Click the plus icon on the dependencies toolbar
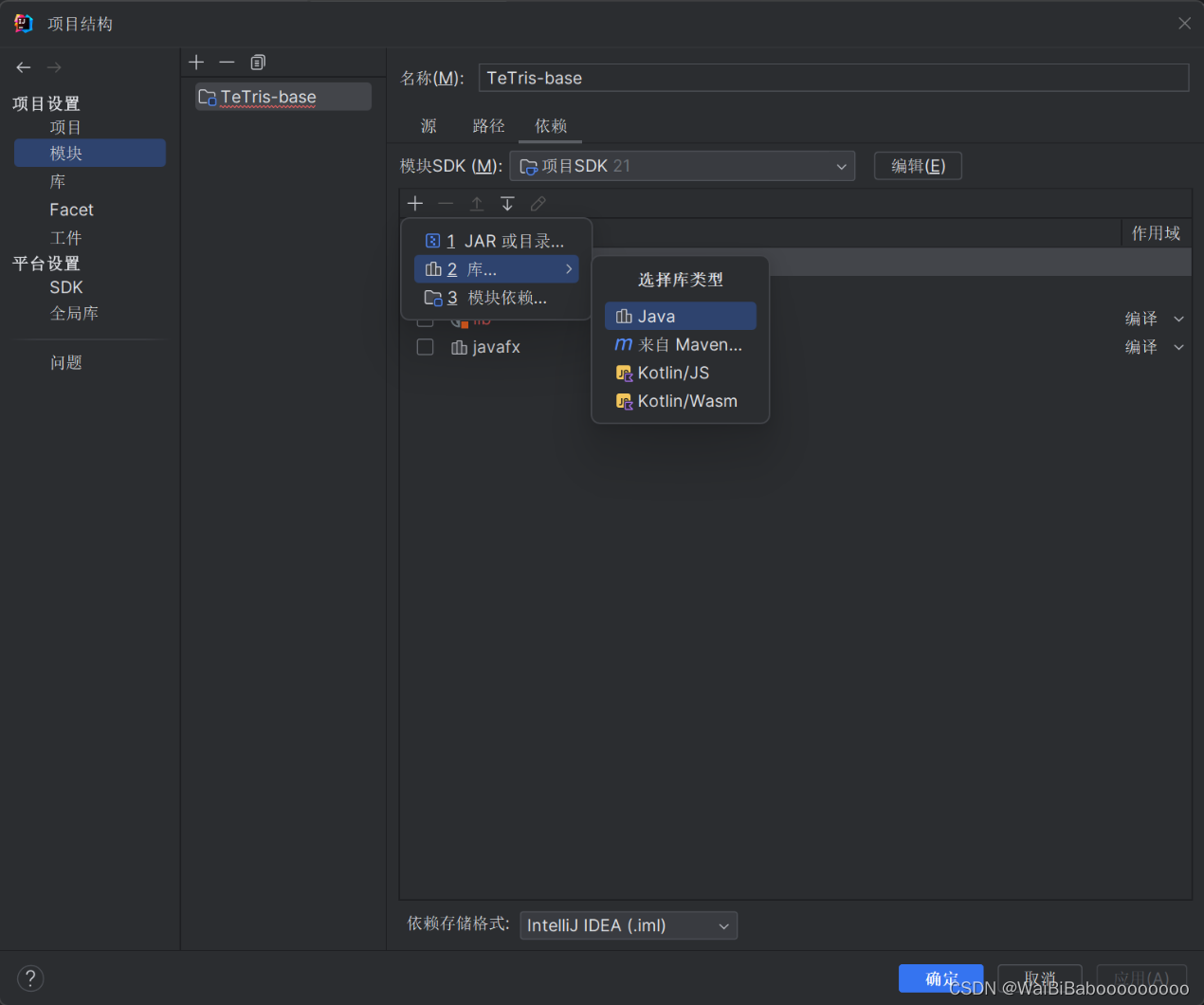 pos(415,203)
